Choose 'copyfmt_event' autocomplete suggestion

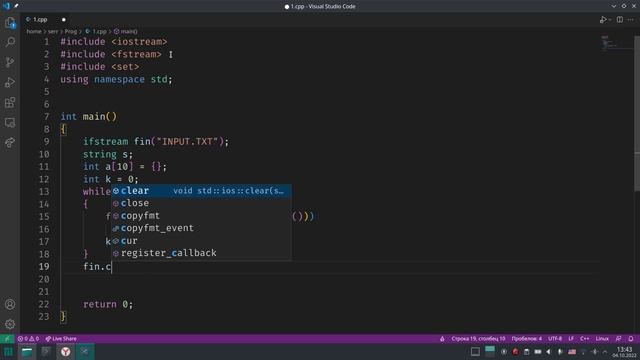[x=202, y=228]
